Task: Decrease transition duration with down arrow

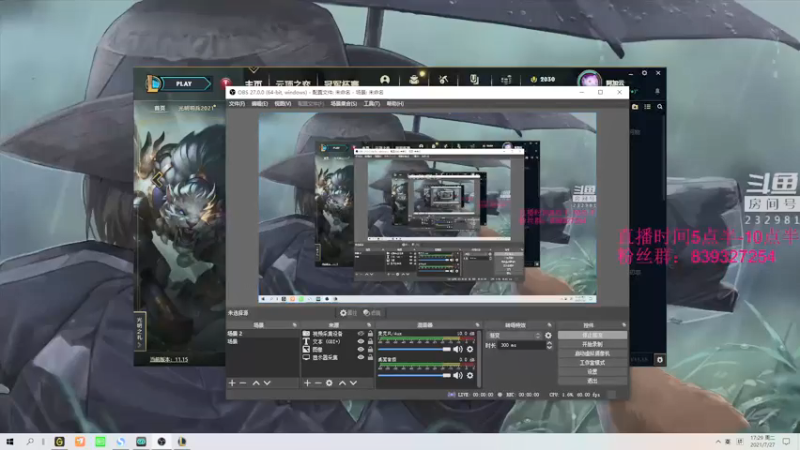Action: pos(549,347)
